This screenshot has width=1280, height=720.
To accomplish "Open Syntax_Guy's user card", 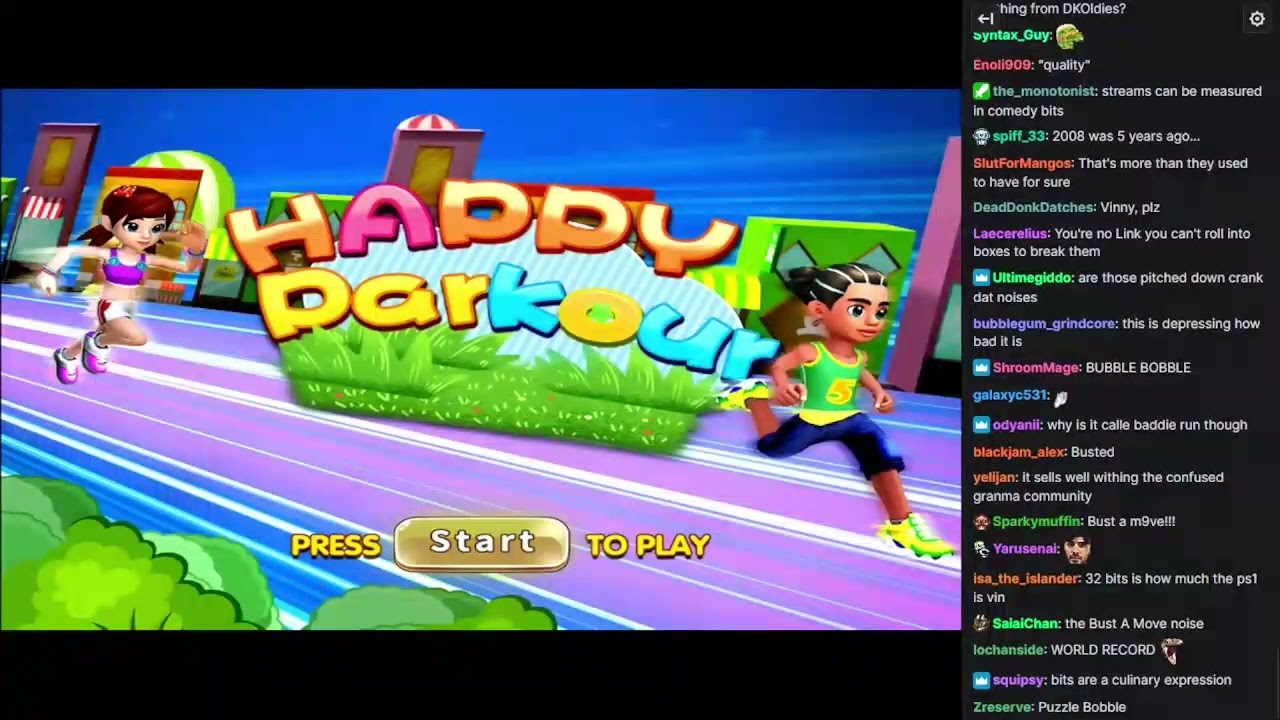I will (1012, 35).
